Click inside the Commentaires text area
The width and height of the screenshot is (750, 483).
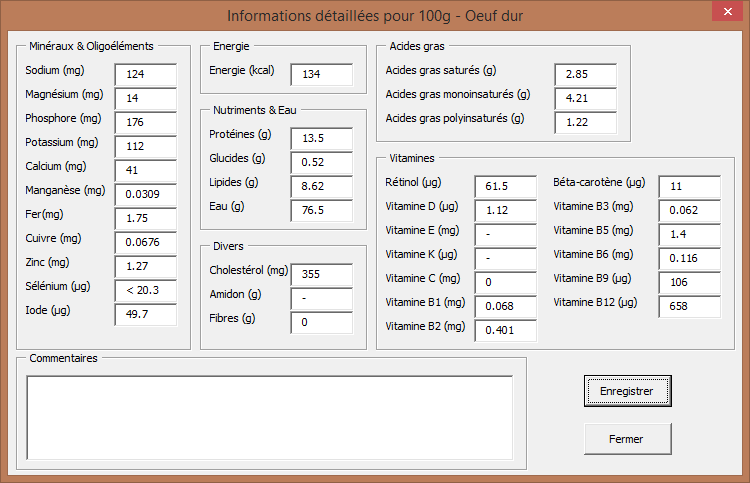click(270, 418)
